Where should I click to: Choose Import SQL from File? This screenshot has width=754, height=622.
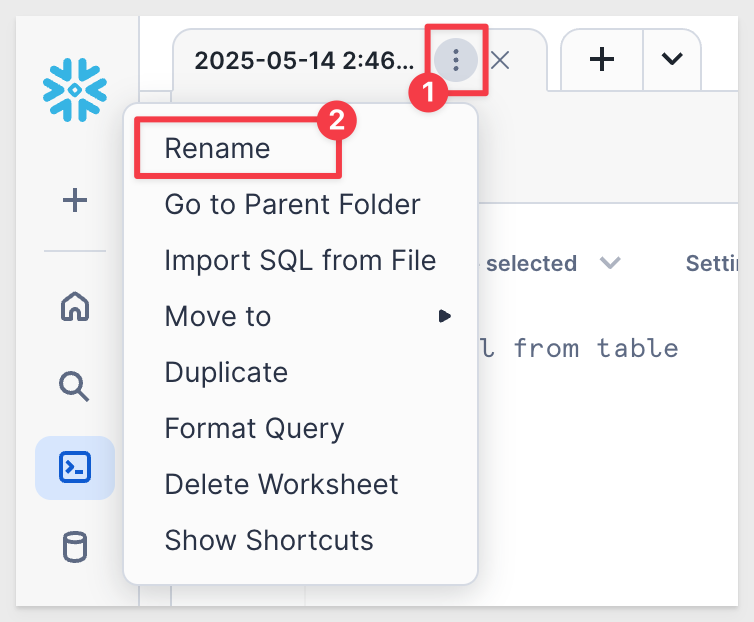coord(300,260)
